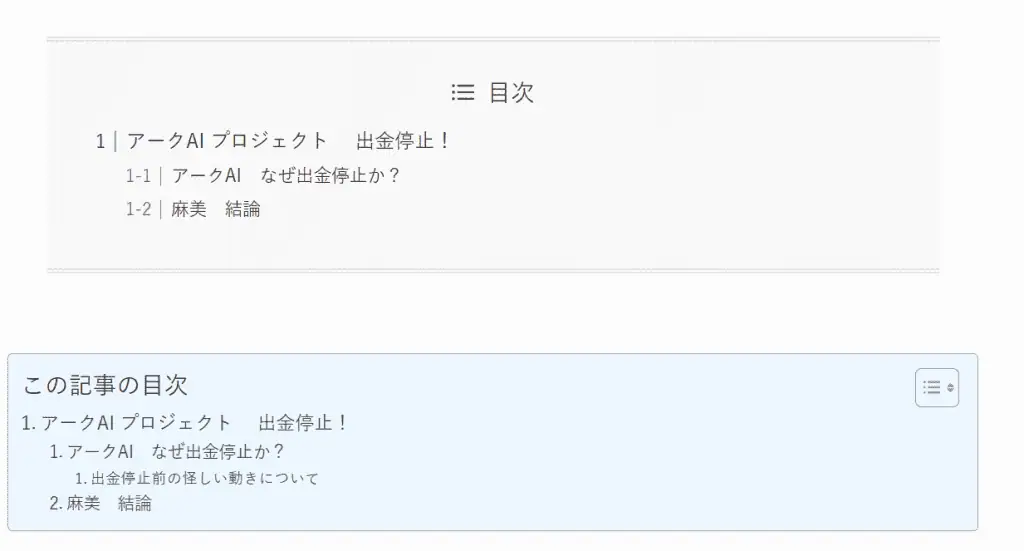Jump to 出金停止前の怪しい動きについて
This screenshot has height=551, width=1024.
coord(204,479)
